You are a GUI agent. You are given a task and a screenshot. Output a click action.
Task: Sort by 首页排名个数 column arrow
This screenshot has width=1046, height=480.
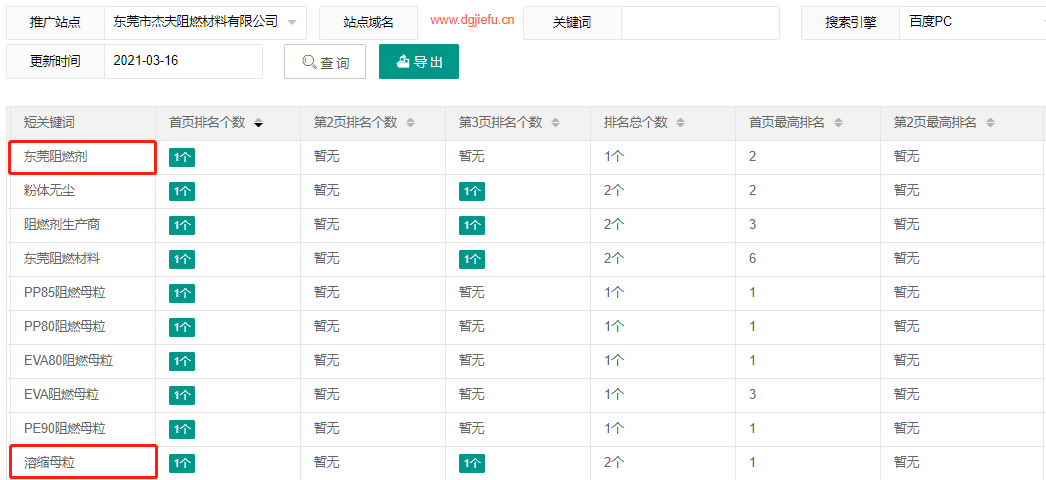258,123
